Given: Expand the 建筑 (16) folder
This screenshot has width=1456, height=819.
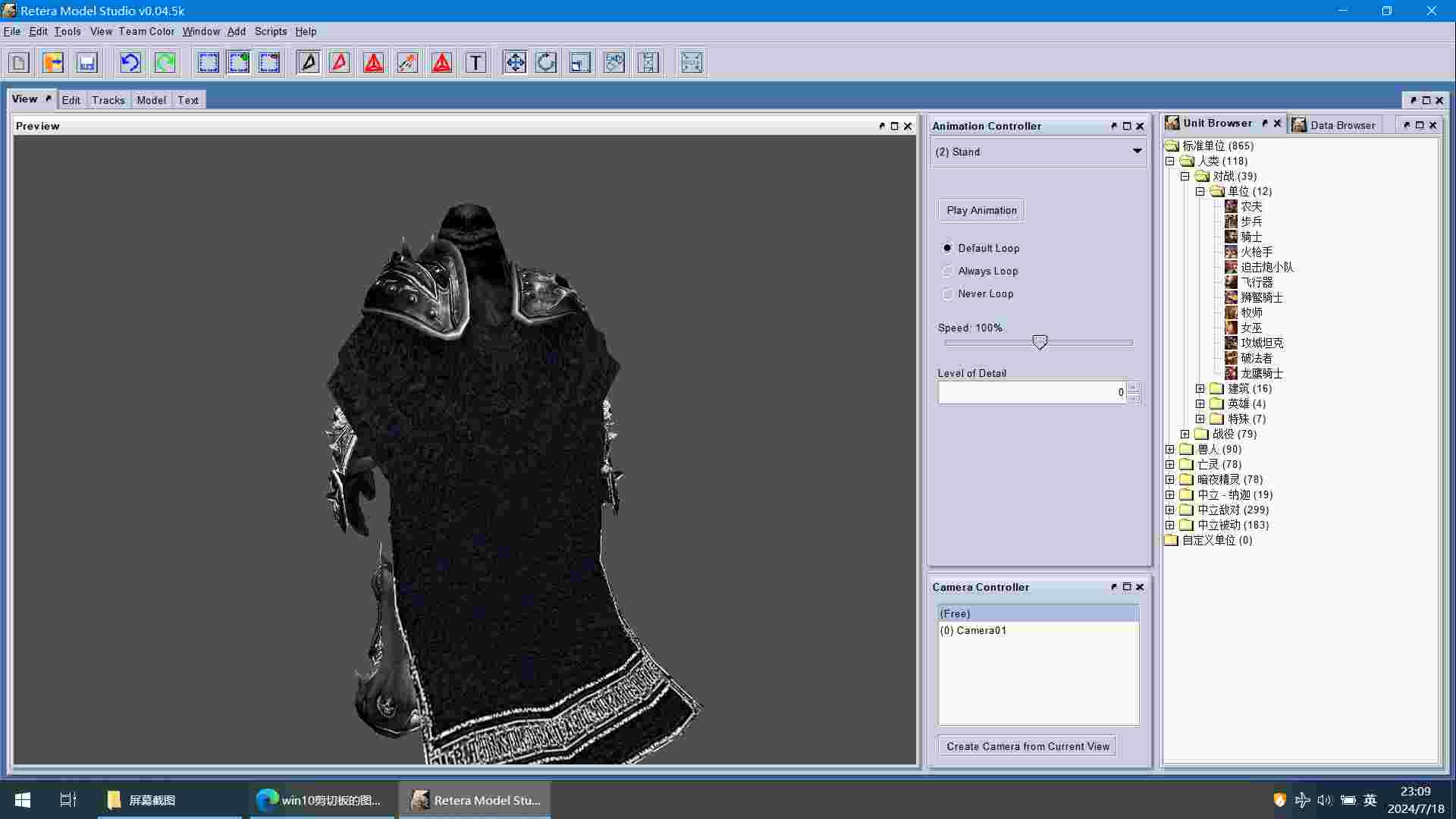Looking at the screenshot, I should pos(1200,388).
